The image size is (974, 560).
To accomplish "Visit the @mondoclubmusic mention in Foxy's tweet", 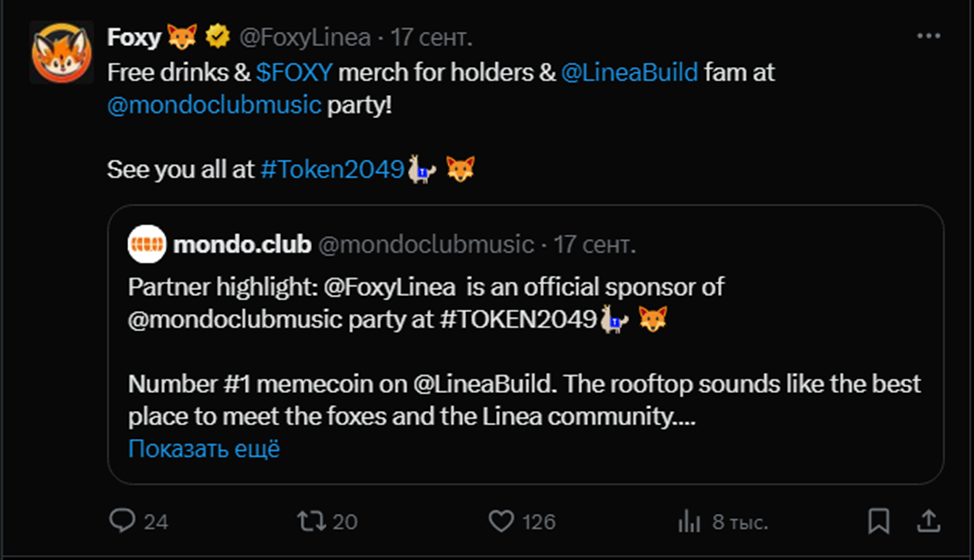I will pyautogui.click(x=214, y=104).
